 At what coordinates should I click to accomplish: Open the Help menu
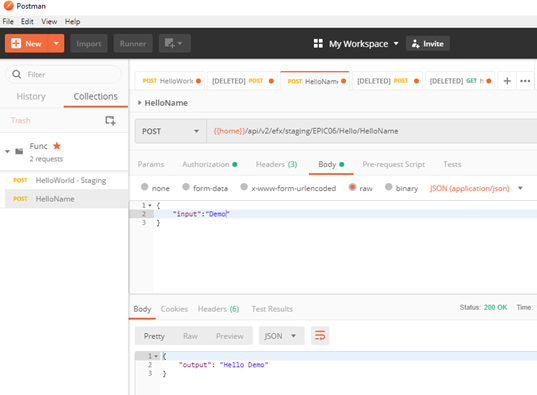[72, 22]
